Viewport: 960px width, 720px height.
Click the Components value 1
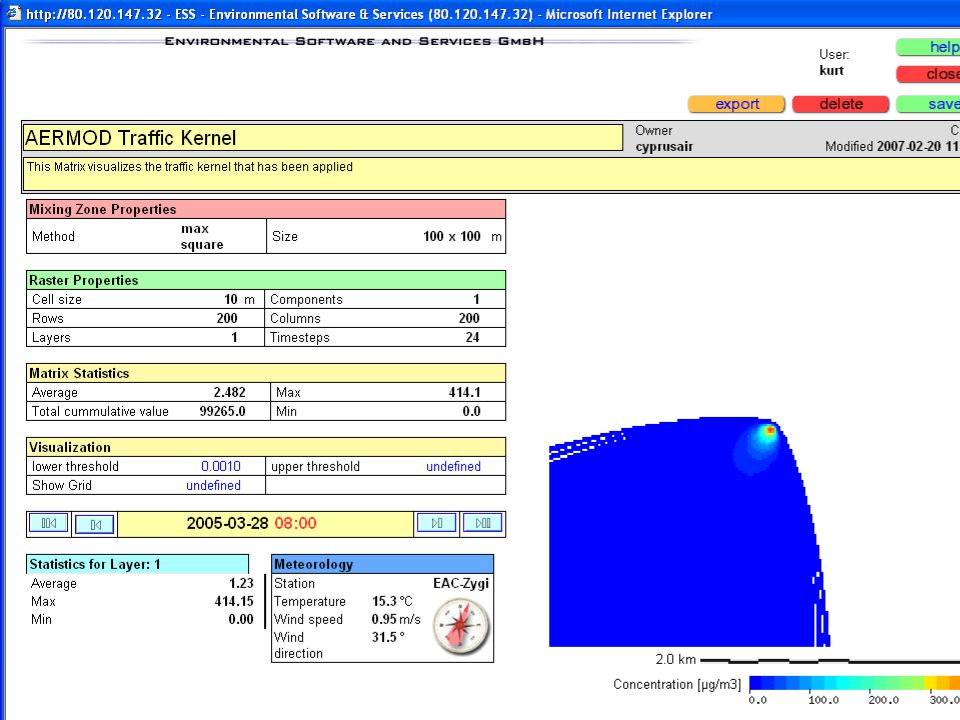pos(476,299)
